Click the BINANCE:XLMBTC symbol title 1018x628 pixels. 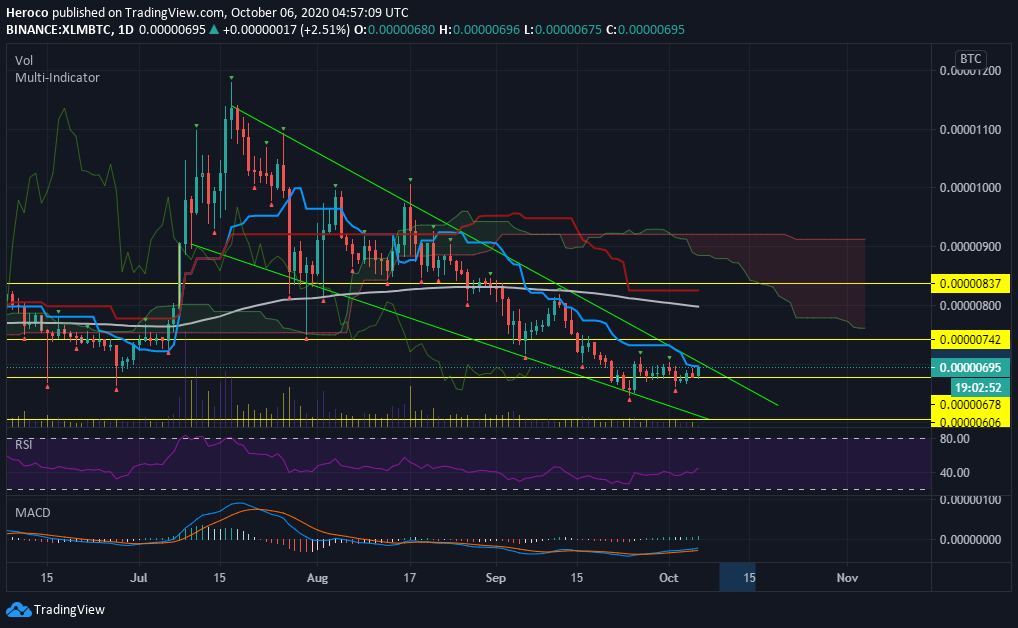pyautogui.click(x=58, y=29)
